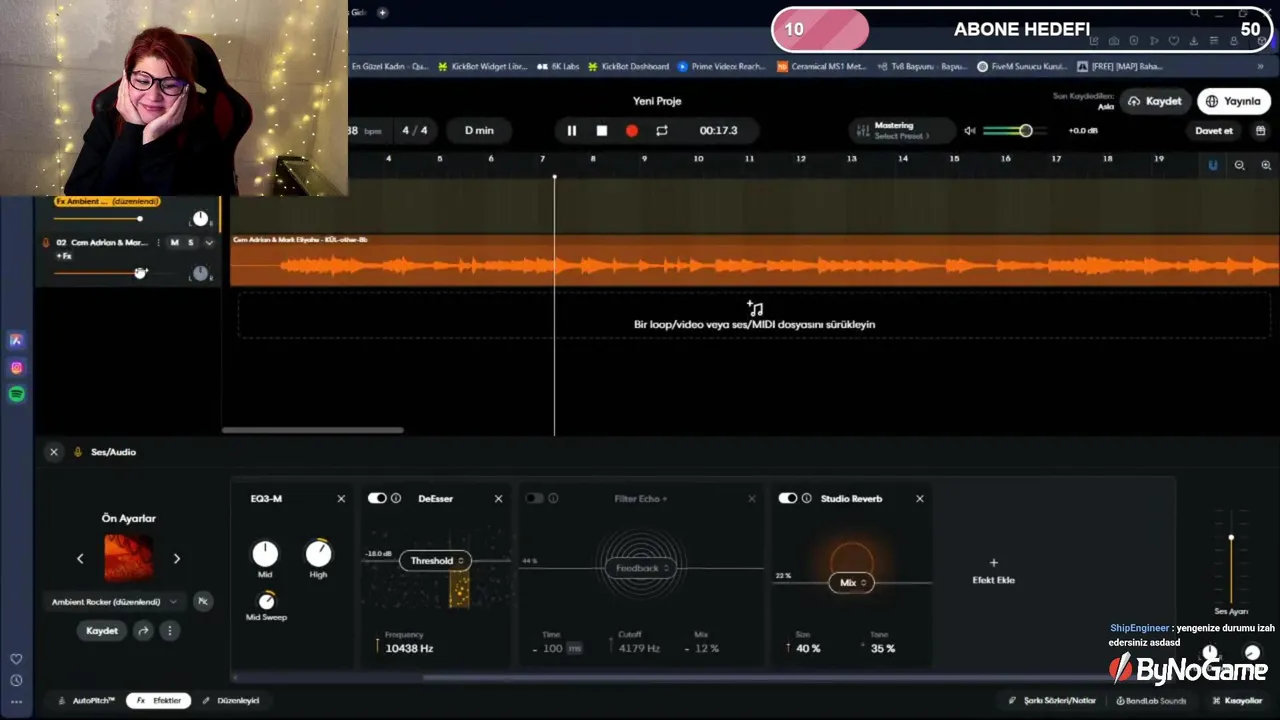Viewport: 1280px width, 720px height.
Task: Toggle the magnet snap icon
Action: click(x=1213, y=165)
